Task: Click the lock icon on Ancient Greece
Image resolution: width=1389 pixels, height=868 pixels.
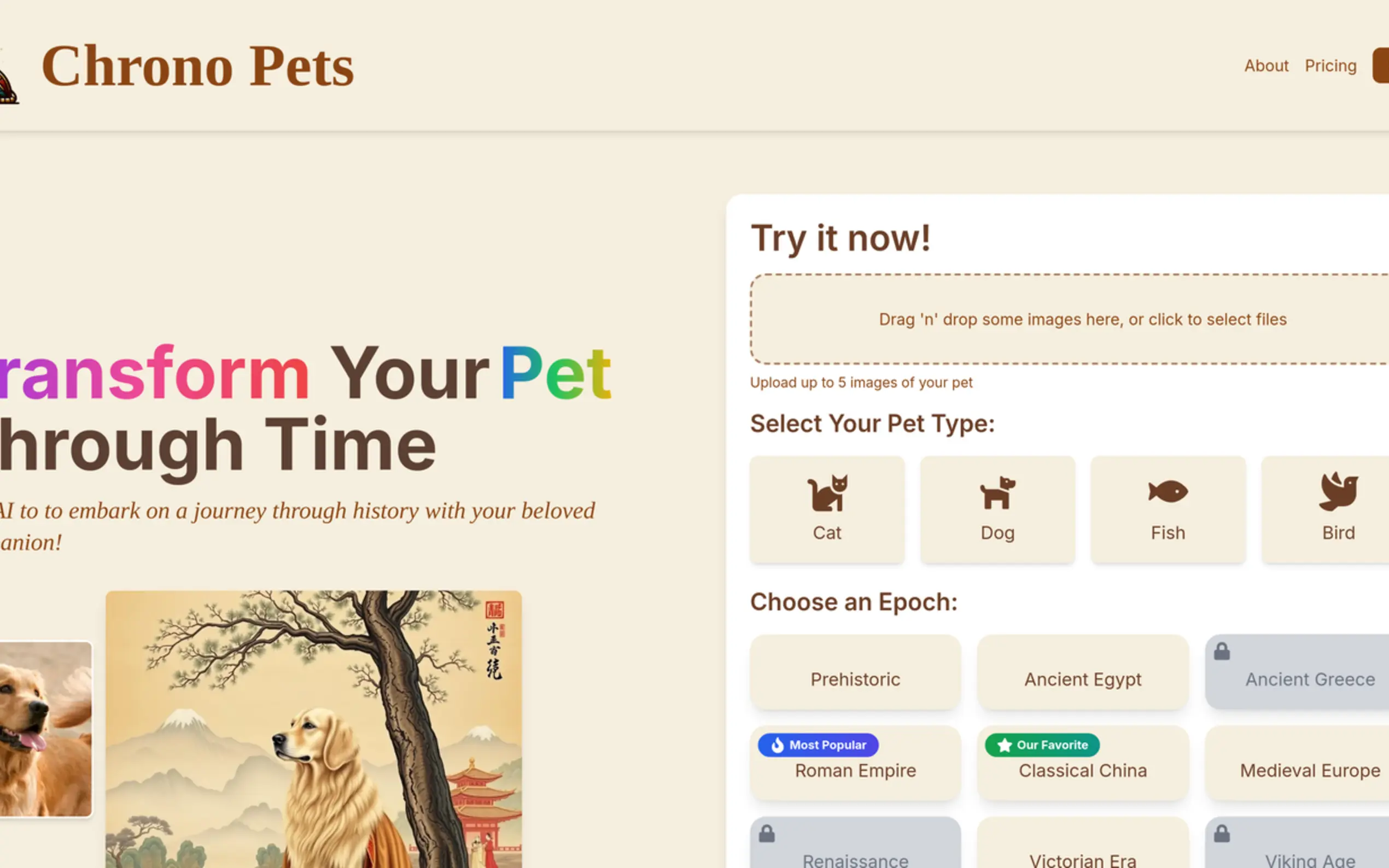Action: tap(1222, 652)
